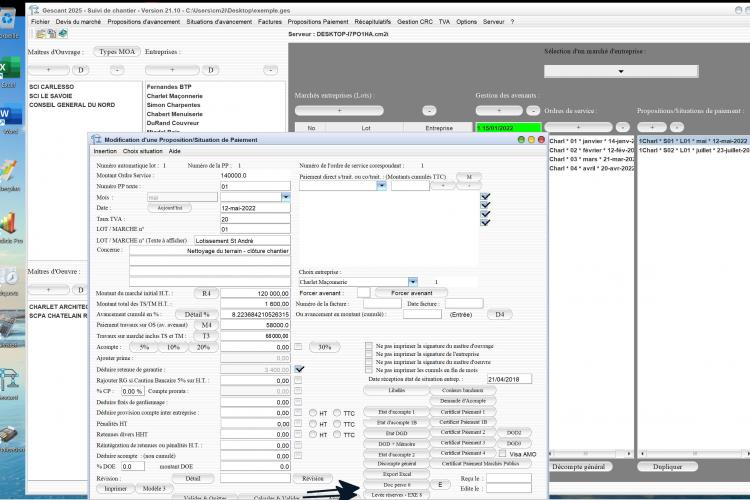Open the Gestion CRC menu
The height and width of the screenshot is (500, 750).
point(415,22)
